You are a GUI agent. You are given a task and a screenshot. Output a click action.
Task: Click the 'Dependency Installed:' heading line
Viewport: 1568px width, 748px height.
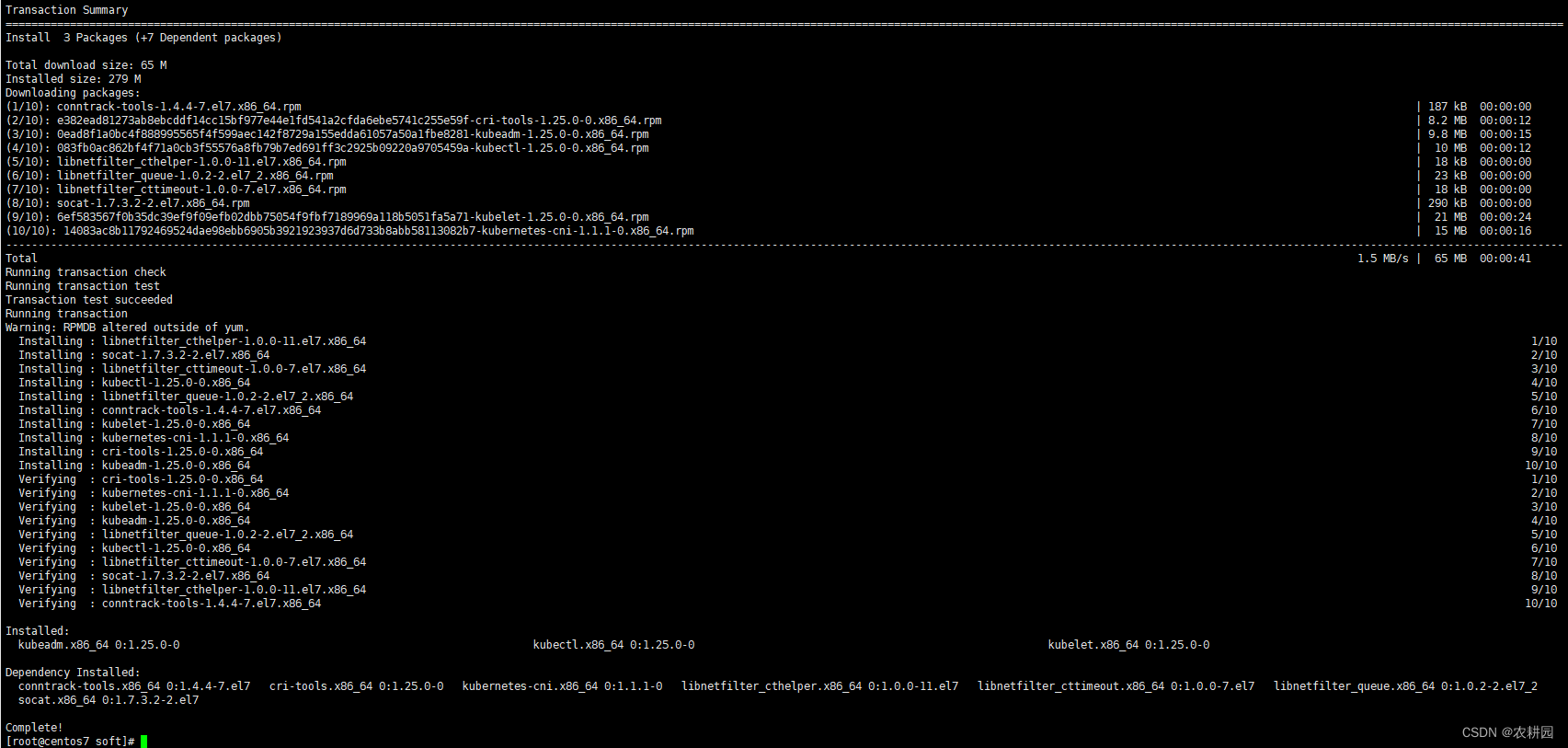[x=74, y=673]
